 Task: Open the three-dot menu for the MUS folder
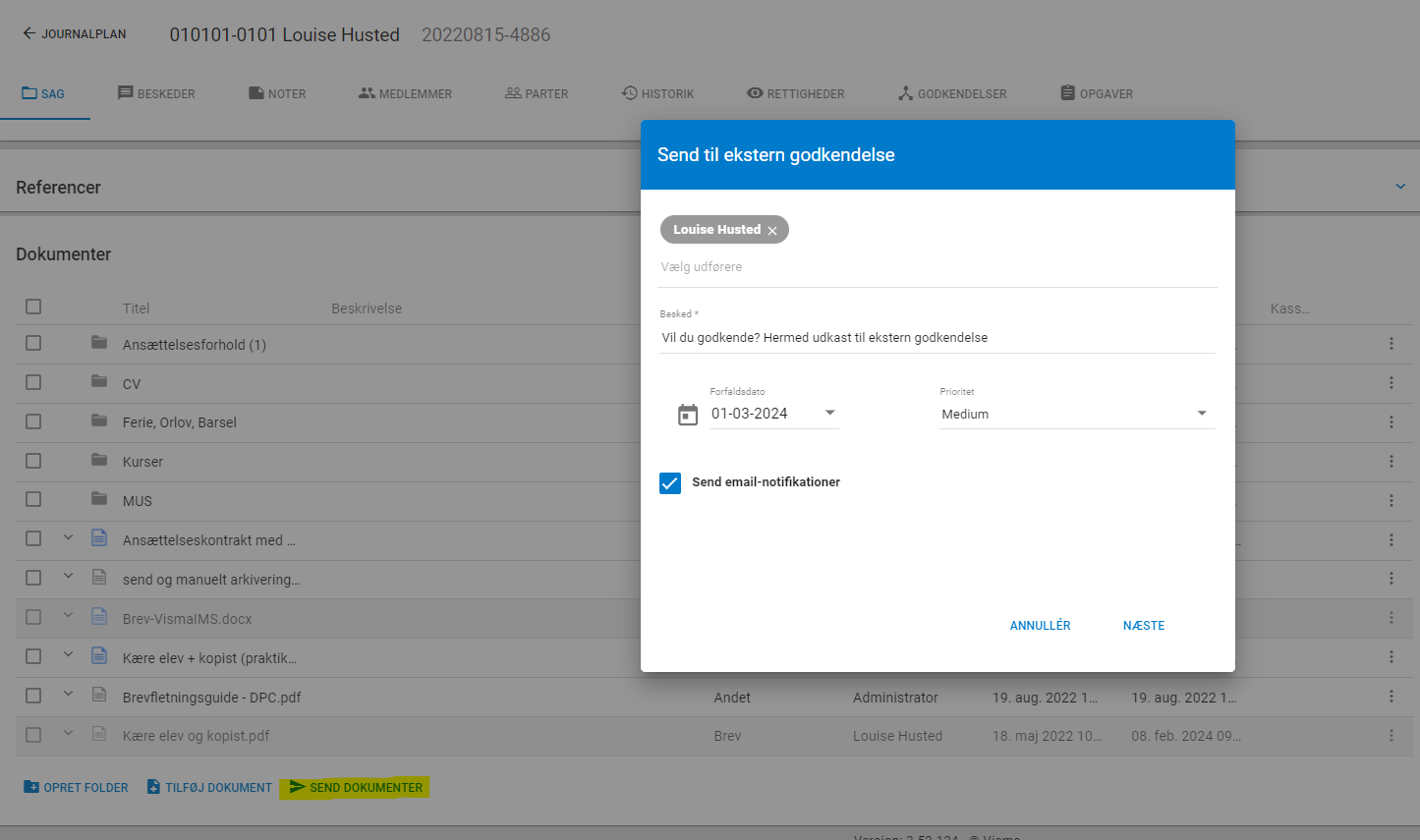1392,500
